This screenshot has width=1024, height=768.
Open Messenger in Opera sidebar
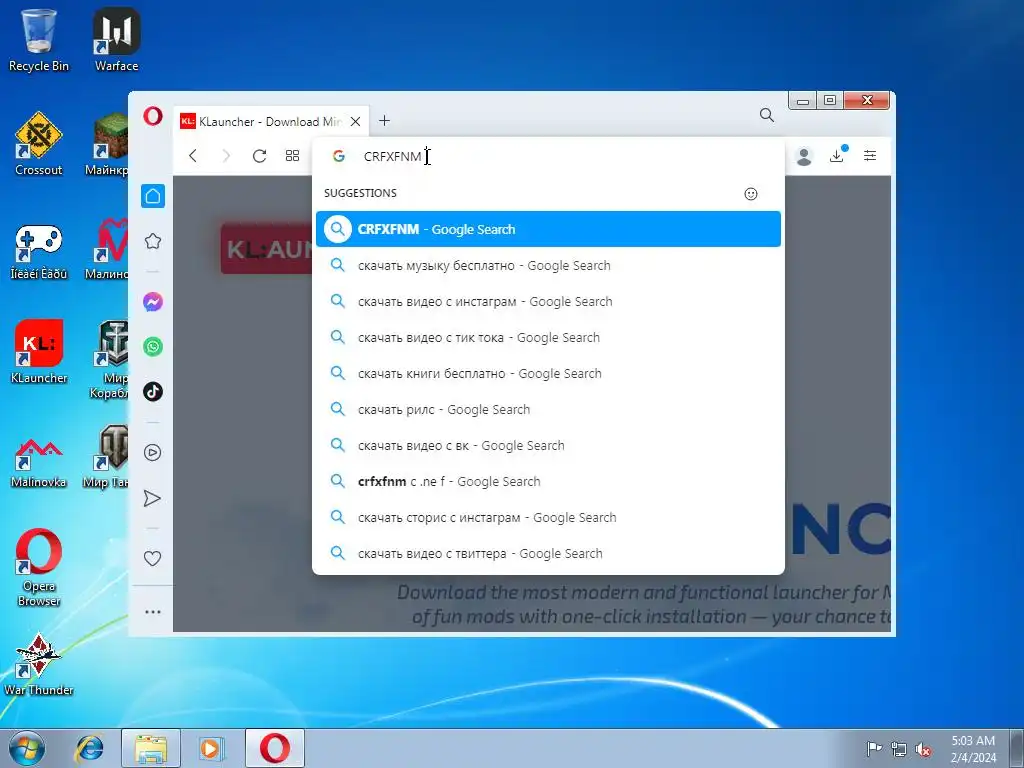(x=153, y=302)
